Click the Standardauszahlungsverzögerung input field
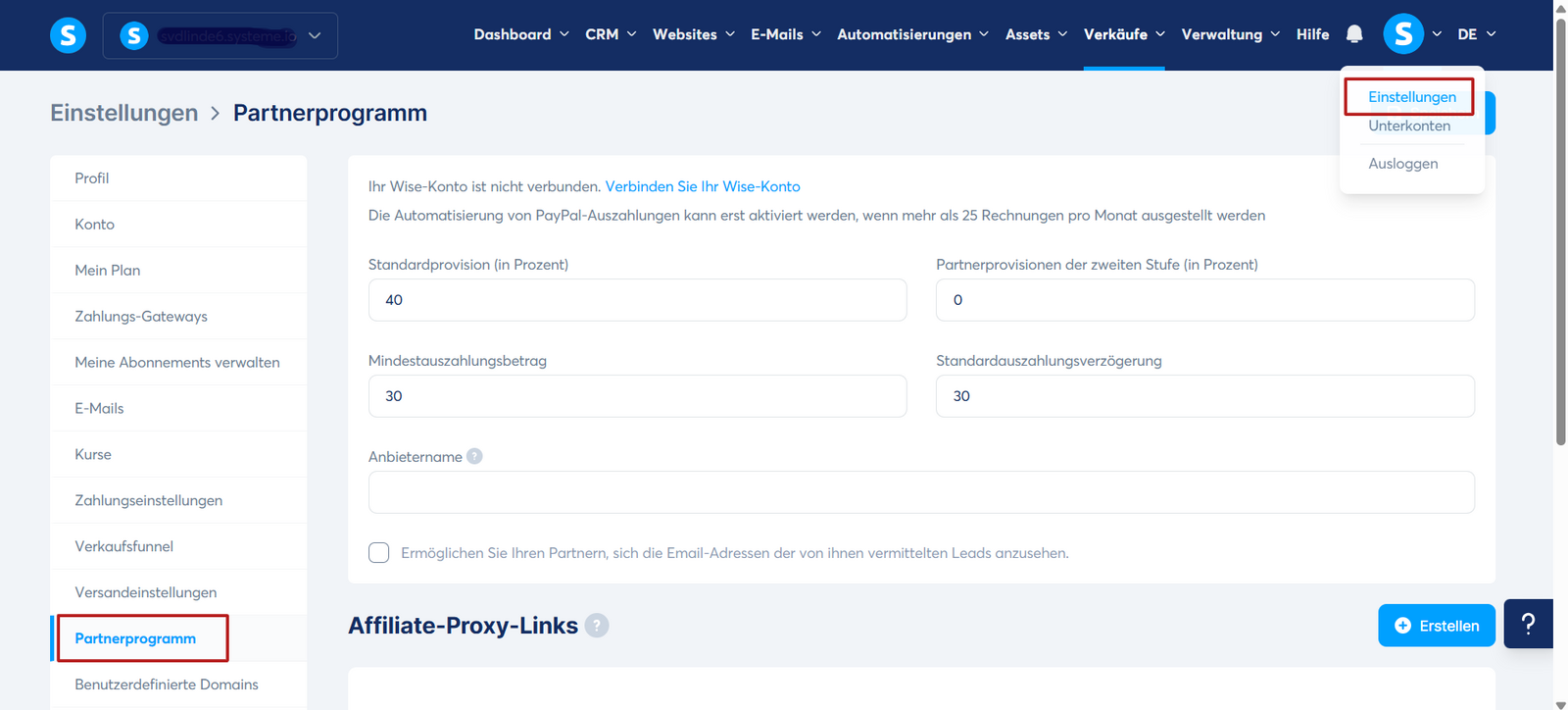The image size is (1568, 710). [1204, 396]
